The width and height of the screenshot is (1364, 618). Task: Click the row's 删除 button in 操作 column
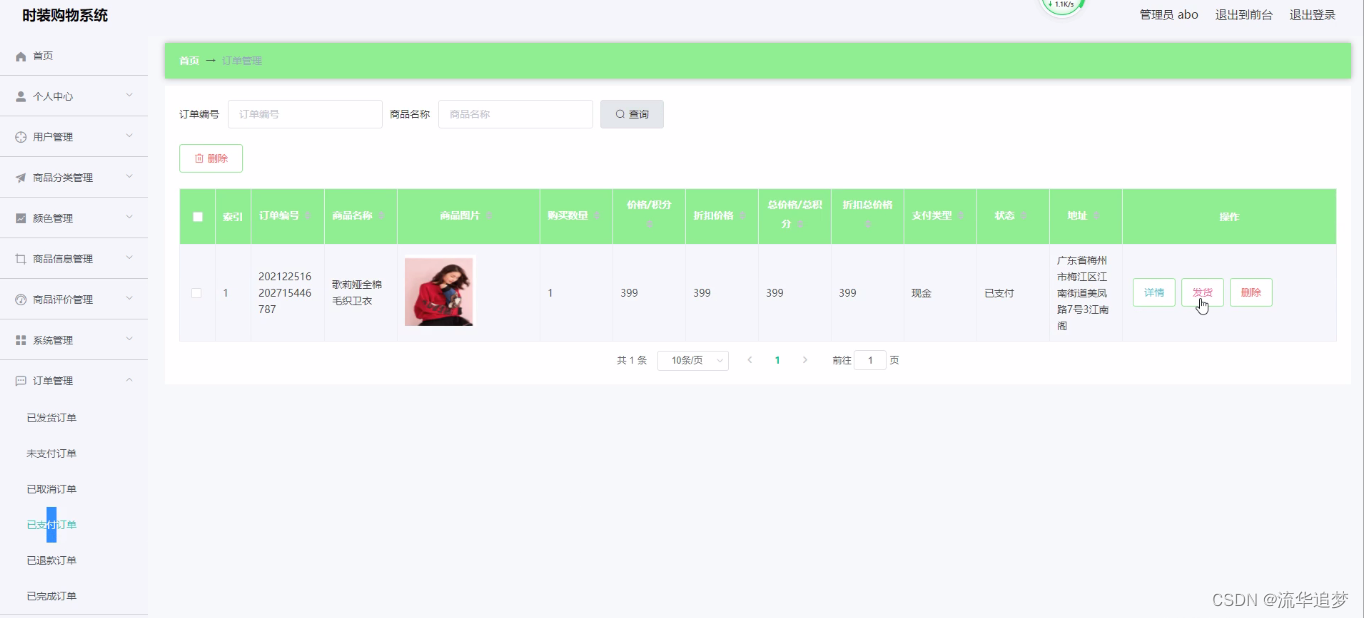(1251, 293)
